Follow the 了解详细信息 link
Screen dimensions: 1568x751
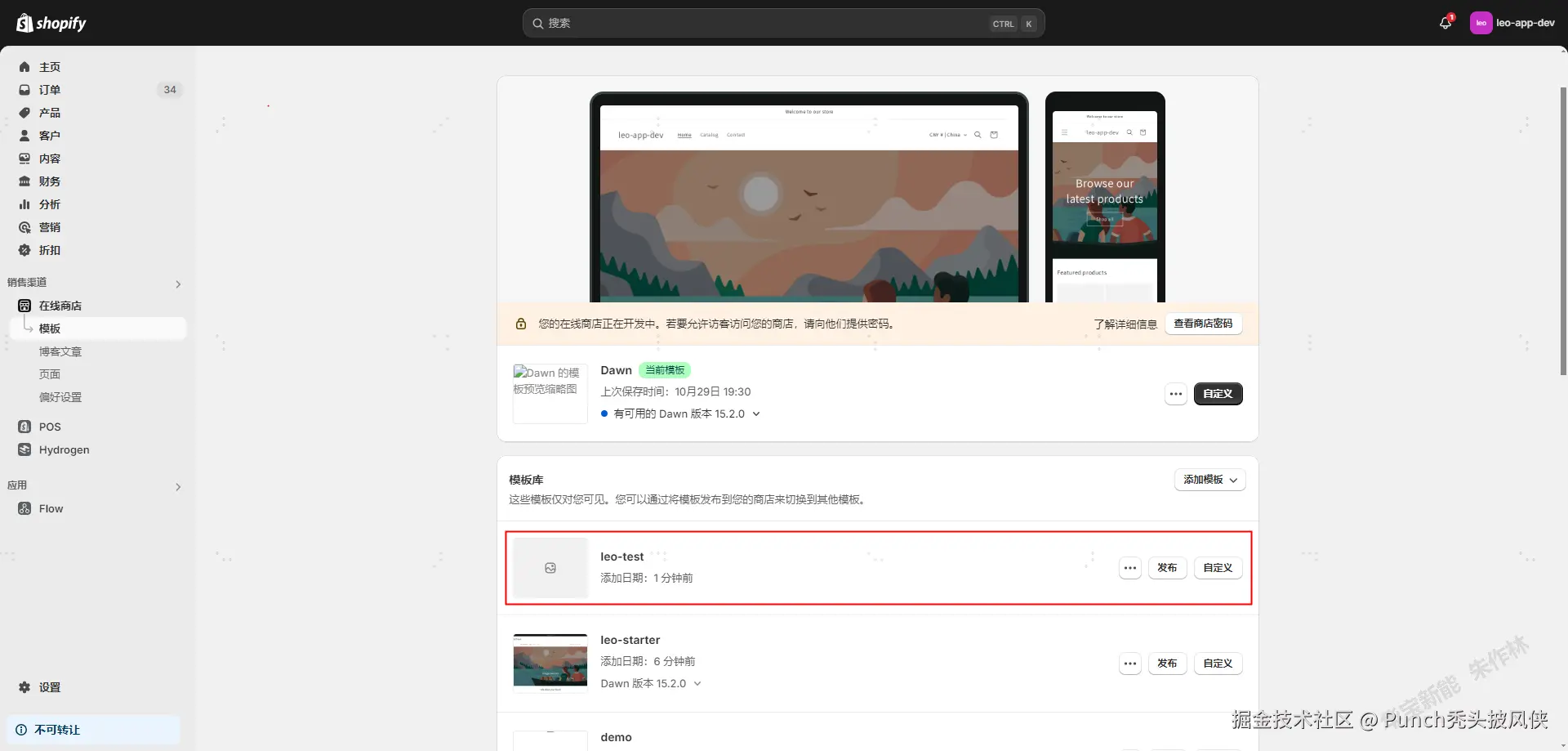point(1125,324)
